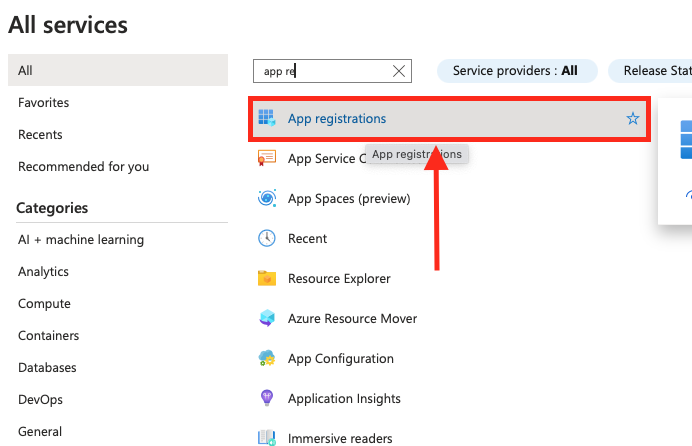Open the Immersive readers book icon
The height and width of the screenshot is (446, 692).
(267, 438)
